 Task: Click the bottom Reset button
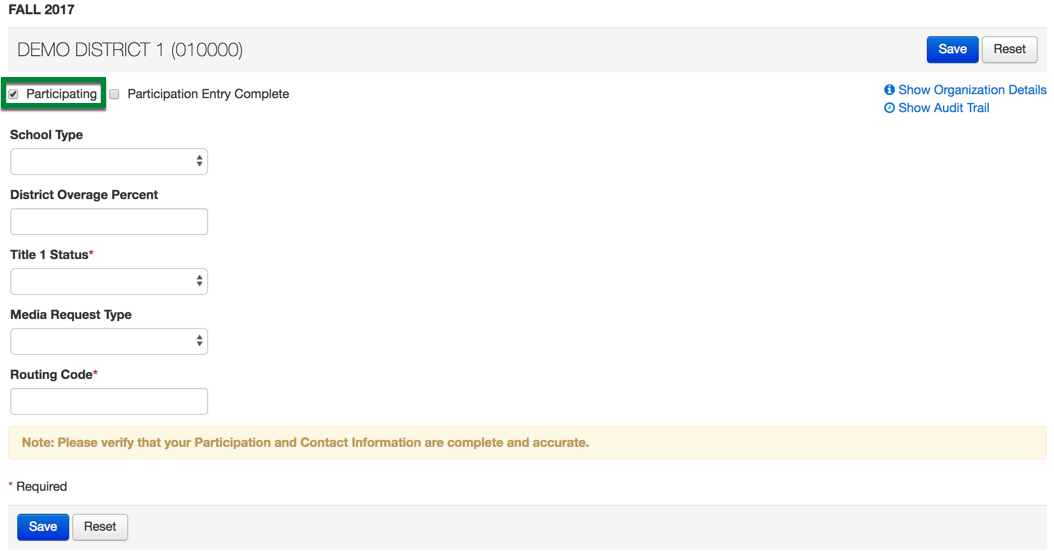[x=100, y=527]
